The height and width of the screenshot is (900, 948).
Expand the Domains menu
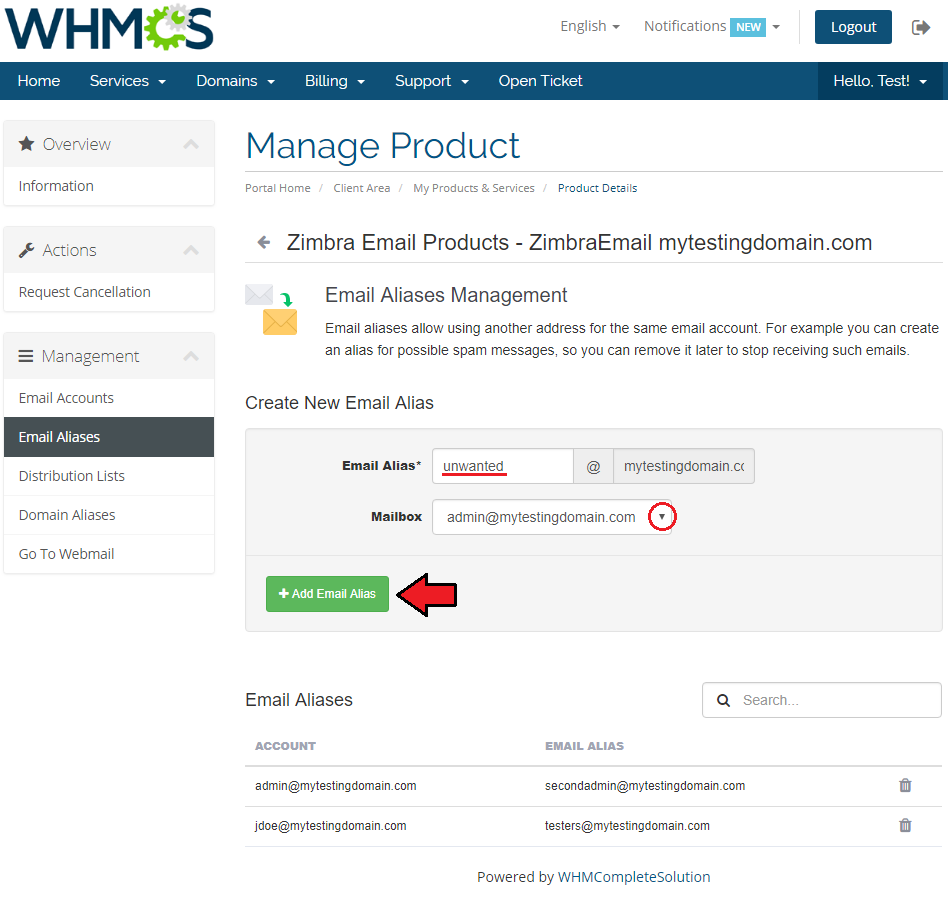pos(235,81)
